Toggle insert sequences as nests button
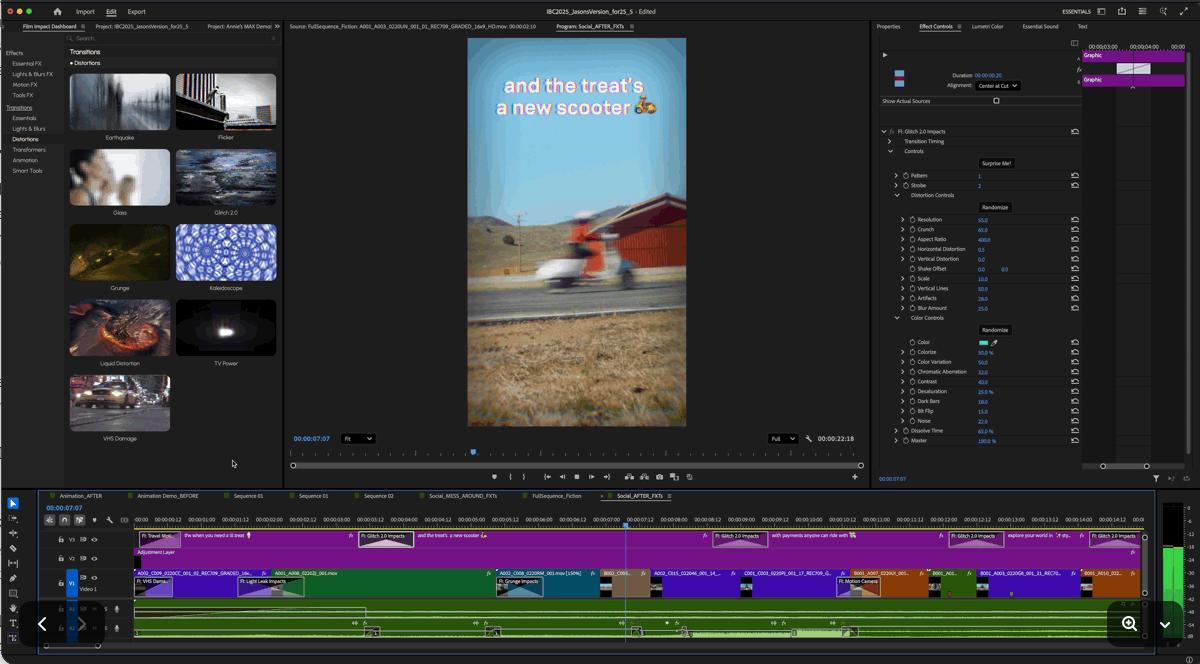Image resolution: width=1200 pixels, height=664 pixels. click(50, 520)
